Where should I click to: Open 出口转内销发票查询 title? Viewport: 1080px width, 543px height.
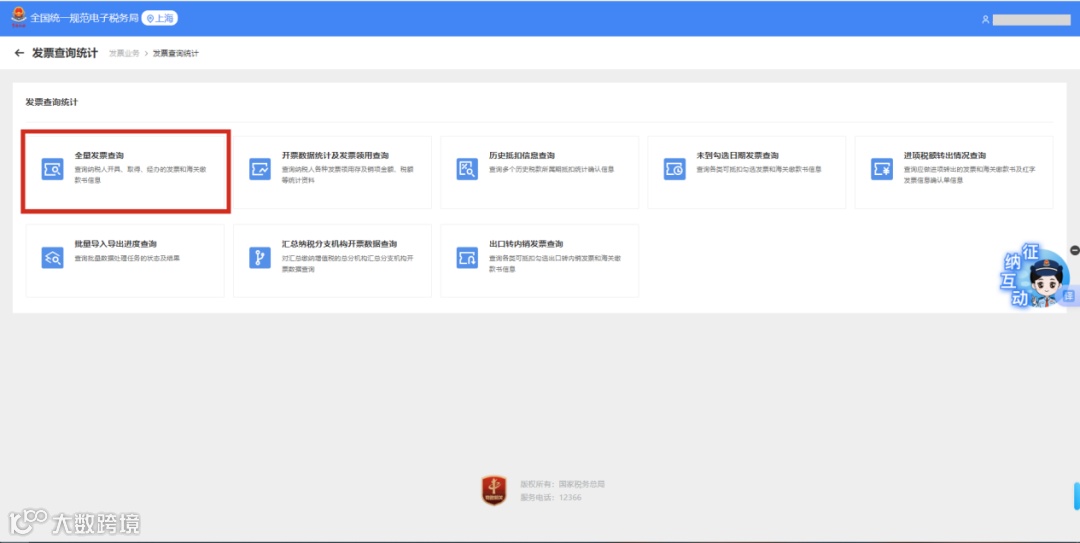526,244
